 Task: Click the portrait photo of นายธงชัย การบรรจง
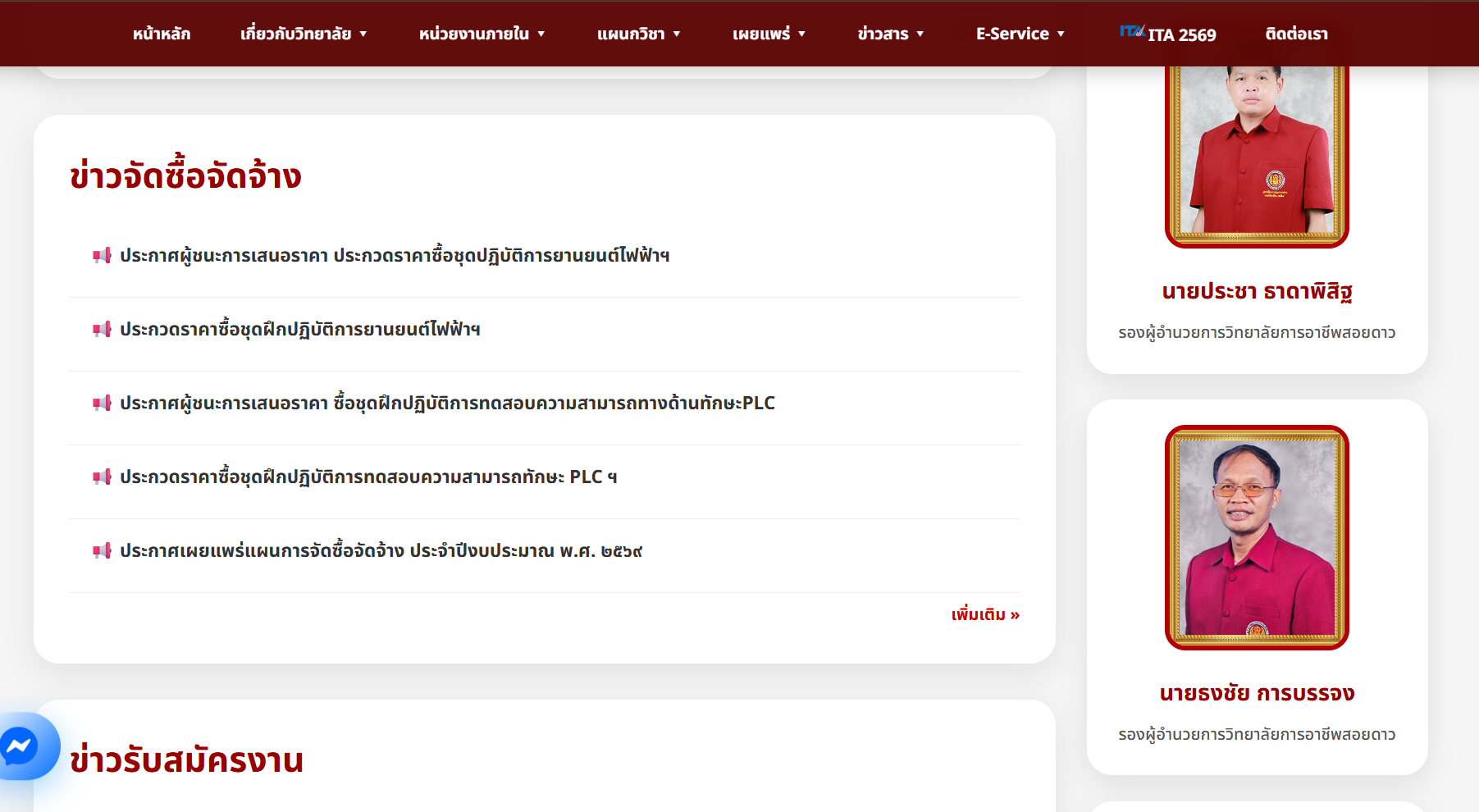[1257, 537]
